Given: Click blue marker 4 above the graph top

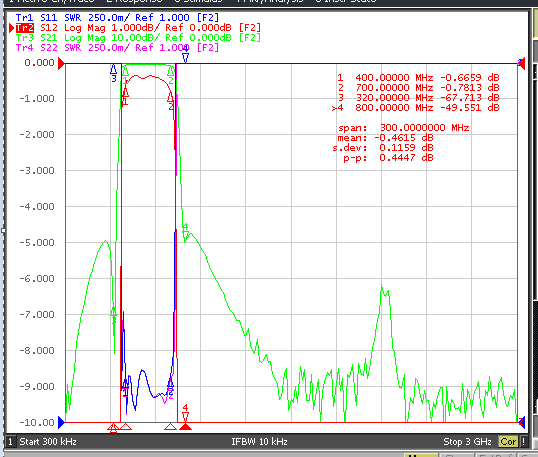Looking at the screenshot, I should [185, 58].
